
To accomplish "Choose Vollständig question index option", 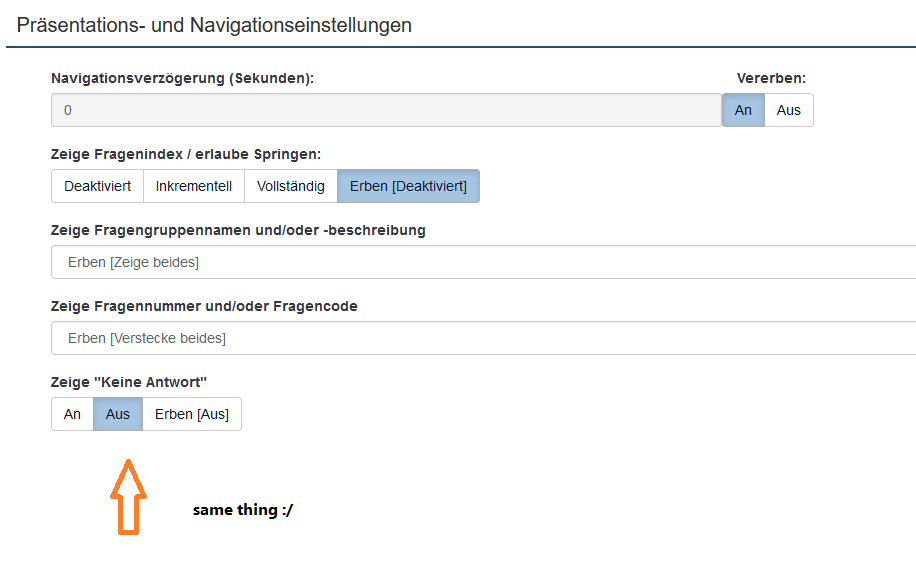I will pyautogui.click(x=291, y=186).
